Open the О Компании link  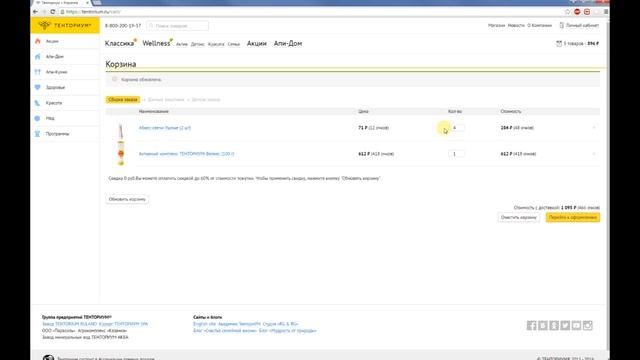539,25
